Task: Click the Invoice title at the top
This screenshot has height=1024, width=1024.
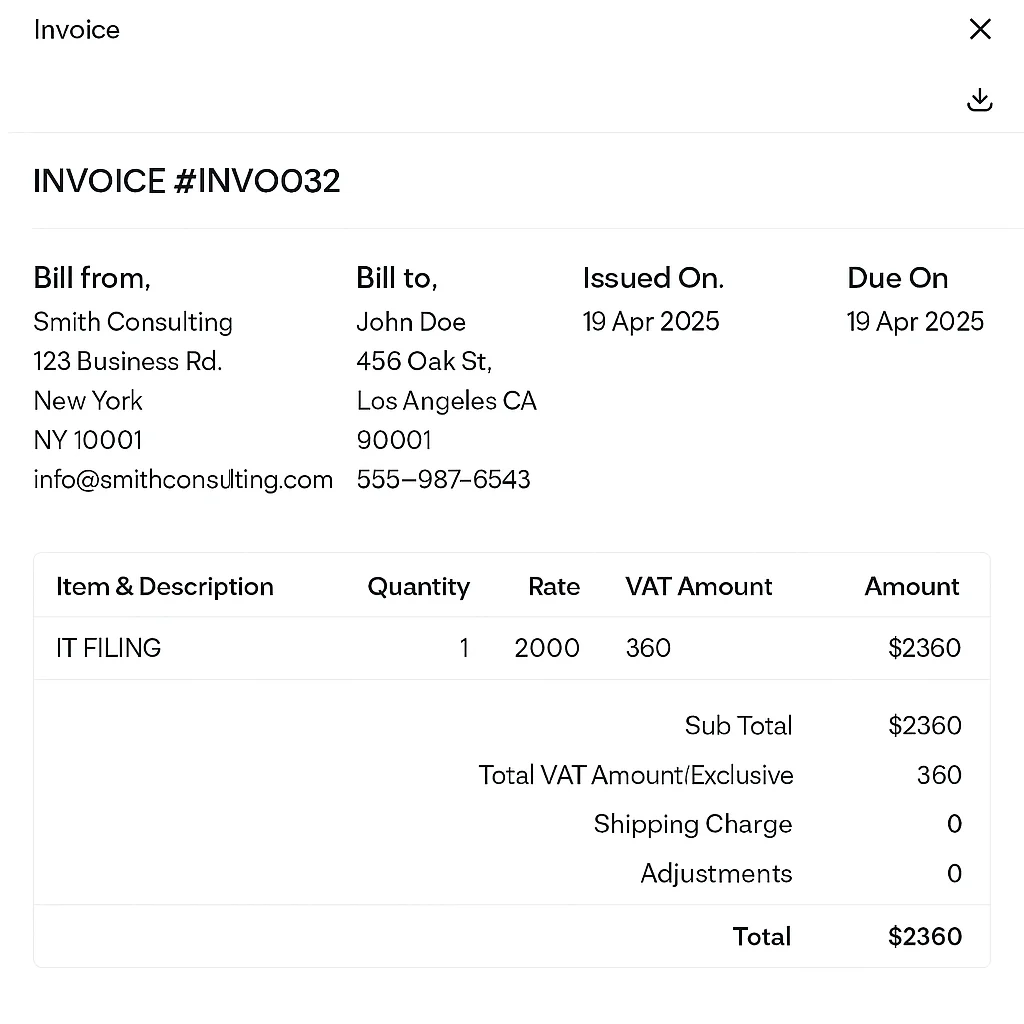Action: click(77, 30)
